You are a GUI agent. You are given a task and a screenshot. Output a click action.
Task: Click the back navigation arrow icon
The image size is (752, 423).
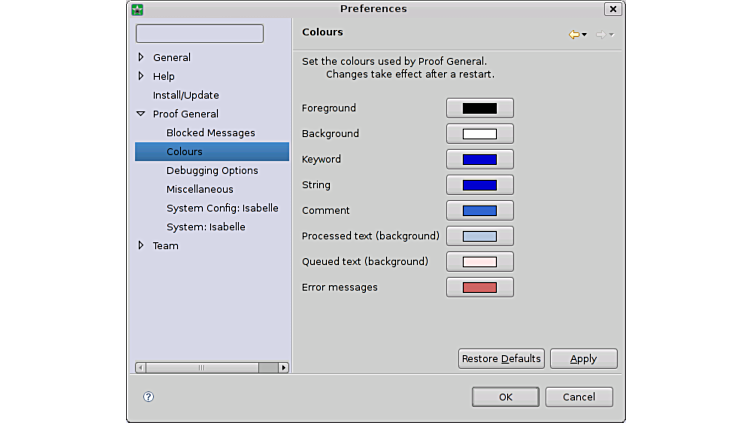574,35
